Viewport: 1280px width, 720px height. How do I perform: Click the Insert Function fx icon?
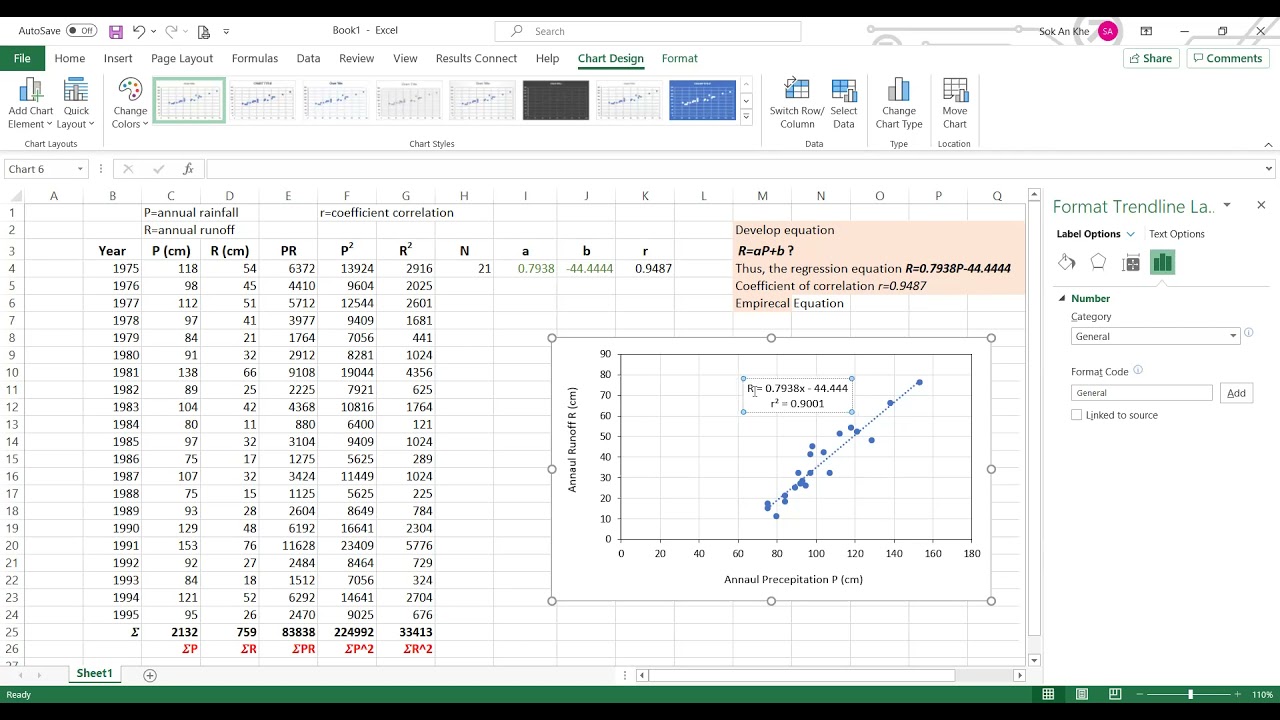tap(188, 169)
